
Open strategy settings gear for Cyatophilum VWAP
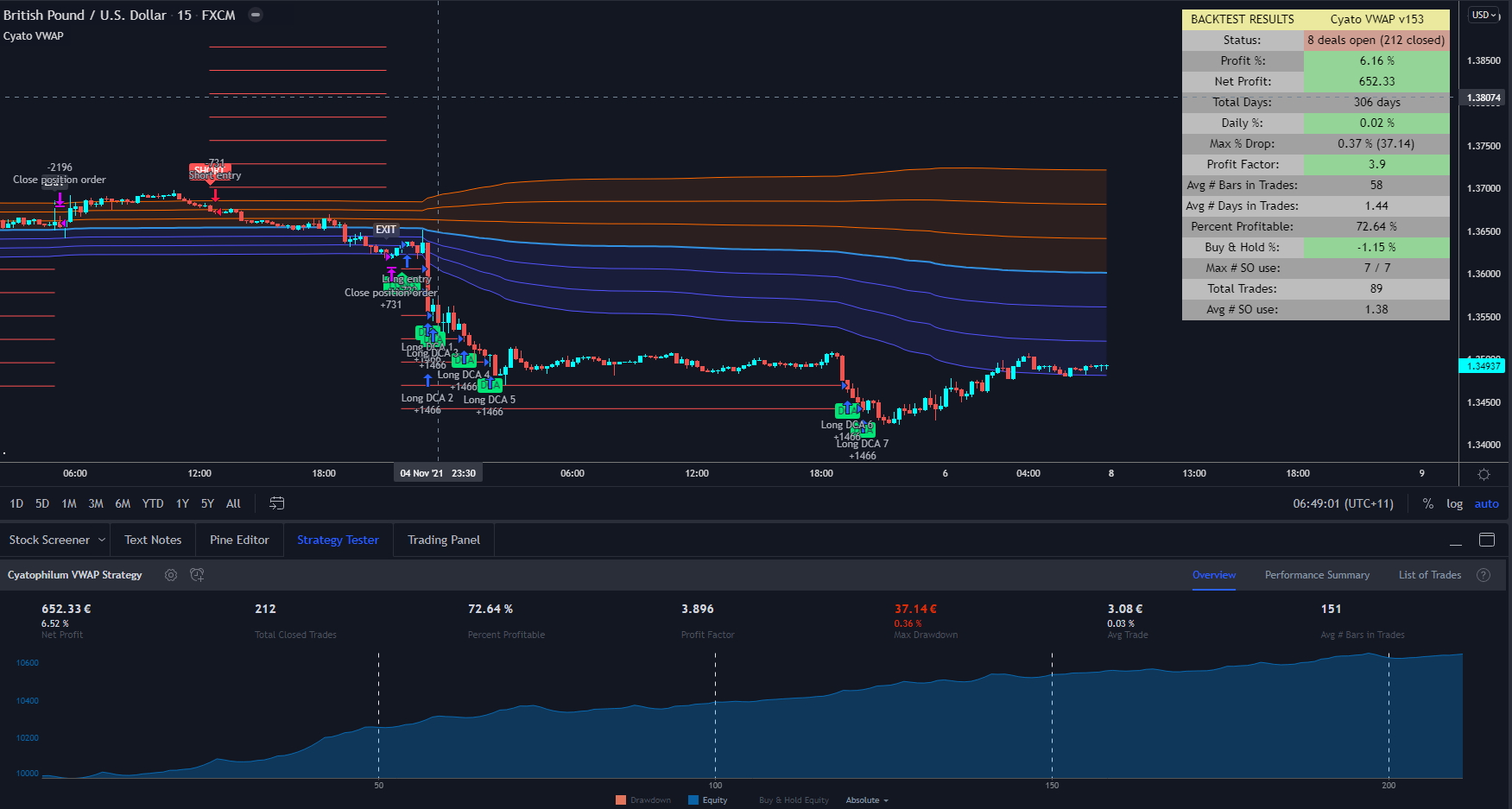point(171,575)
